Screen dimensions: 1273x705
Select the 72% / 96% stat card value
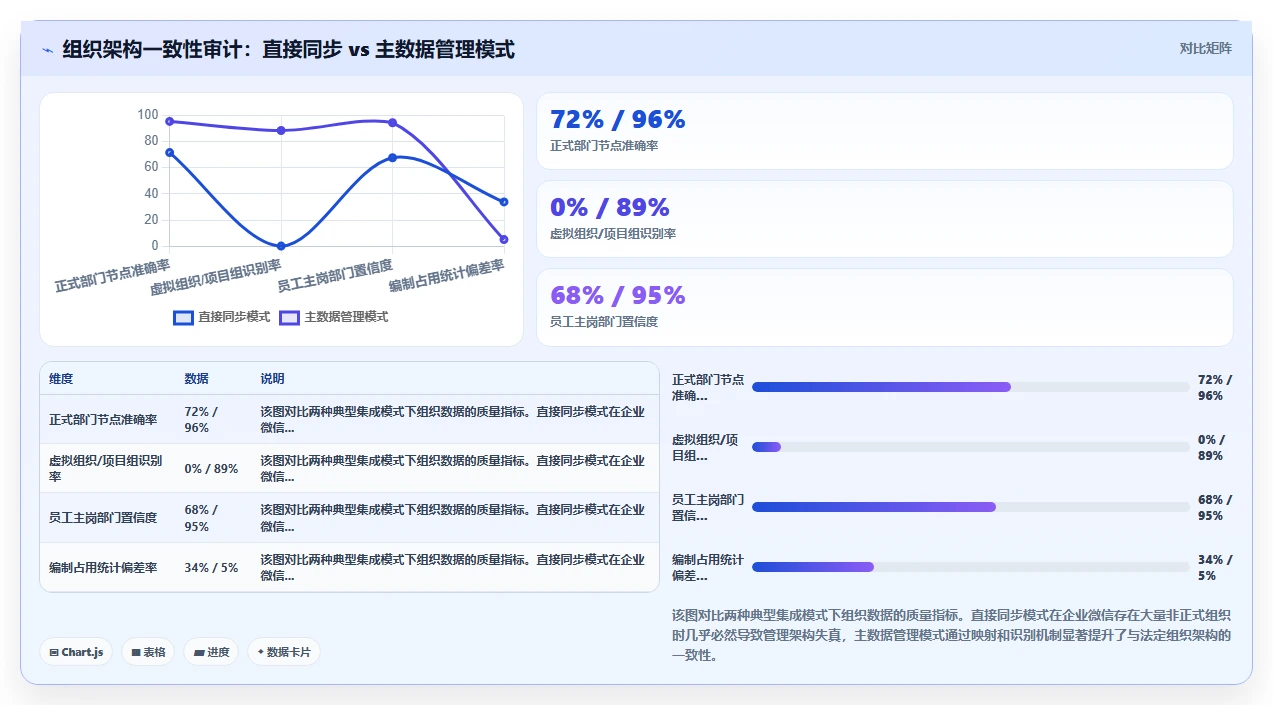point(618,120)
